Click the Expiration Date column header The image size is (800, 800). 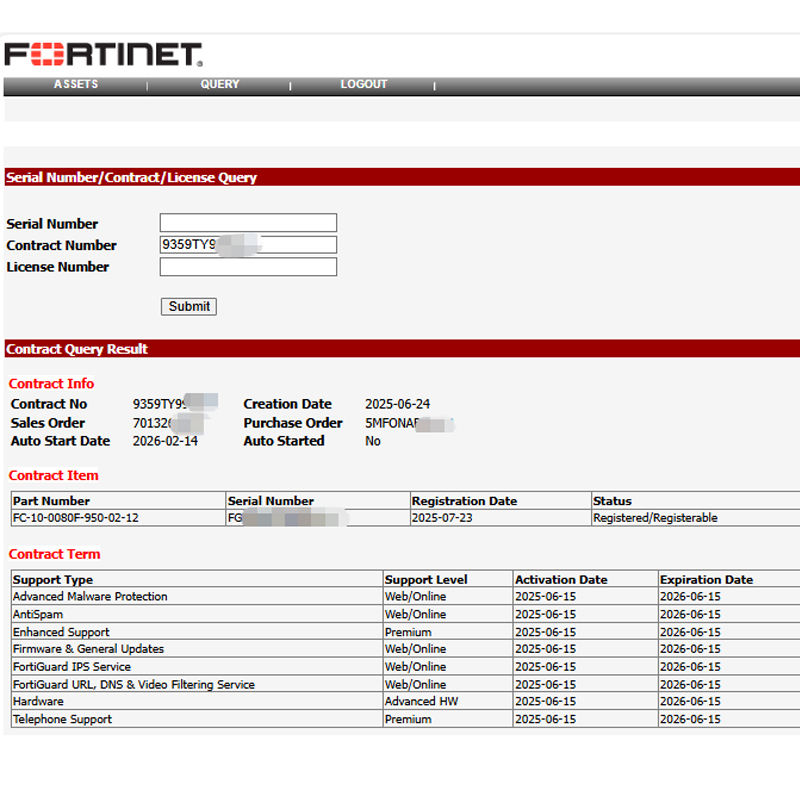point(706,579)
